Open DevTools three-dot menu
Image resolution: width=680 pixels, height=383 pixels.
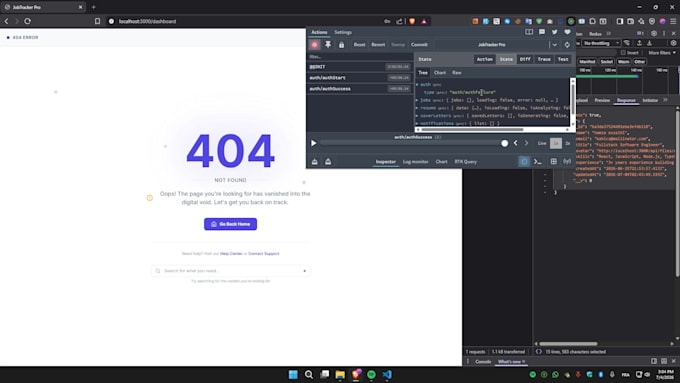coord(664,33)
